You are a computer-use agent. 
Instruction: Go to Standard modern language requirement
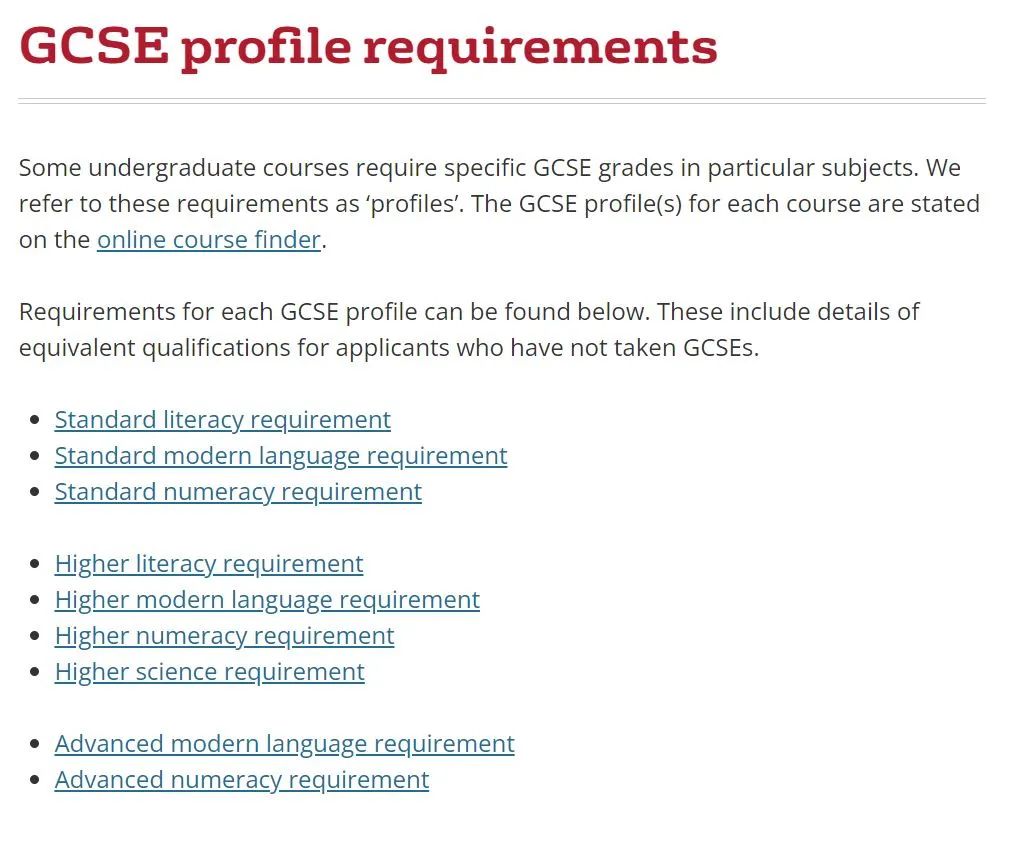pos(280,456)
